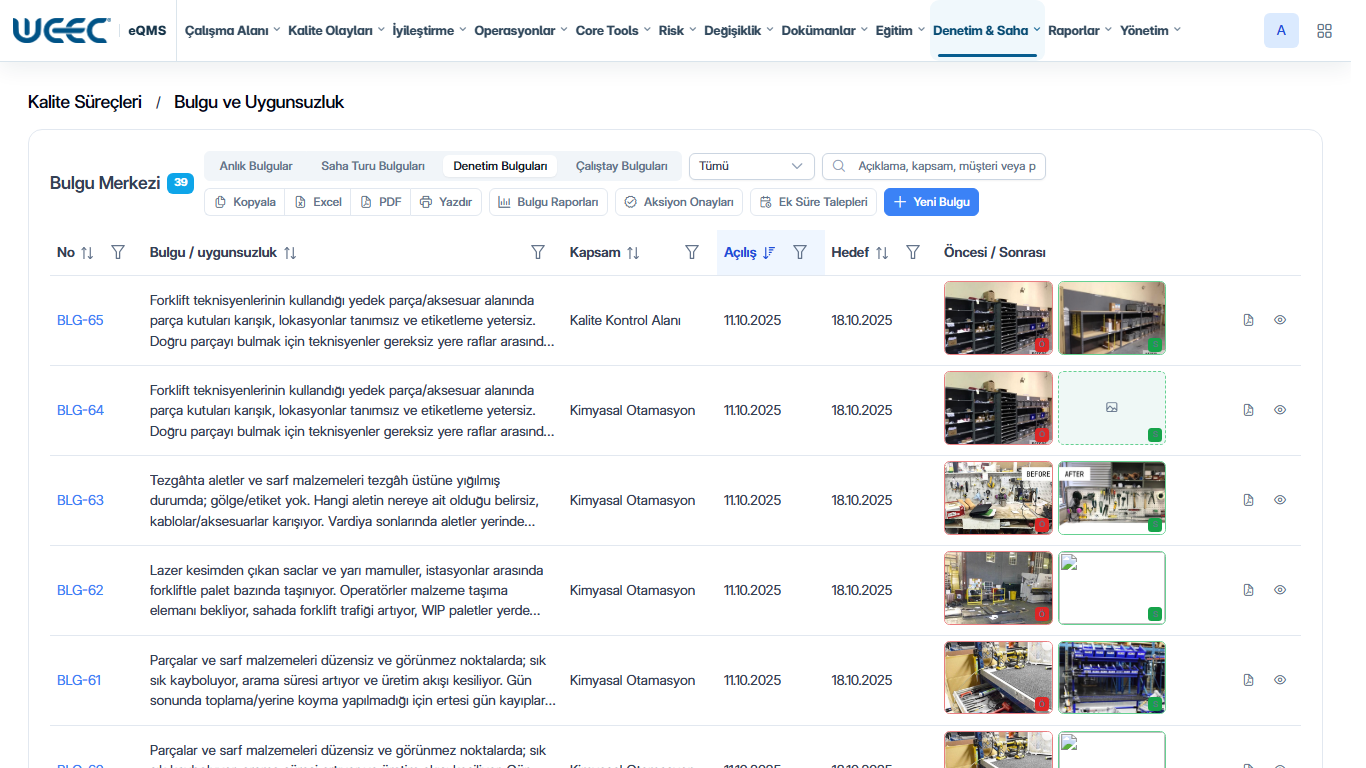Sort by Bulgu / uygunsuzluk column arrows

290,253
